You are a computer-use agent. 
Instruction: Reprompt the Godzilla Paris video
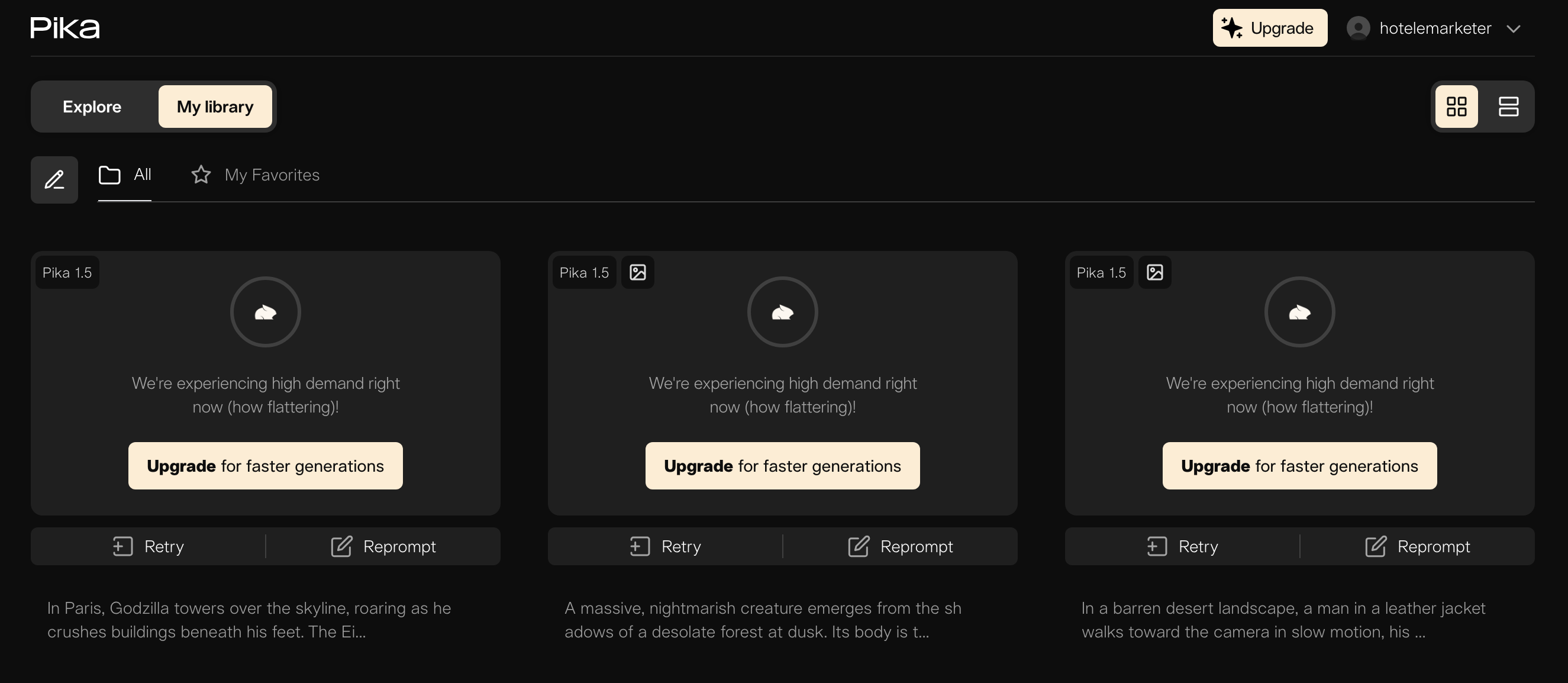coord(383,546)
